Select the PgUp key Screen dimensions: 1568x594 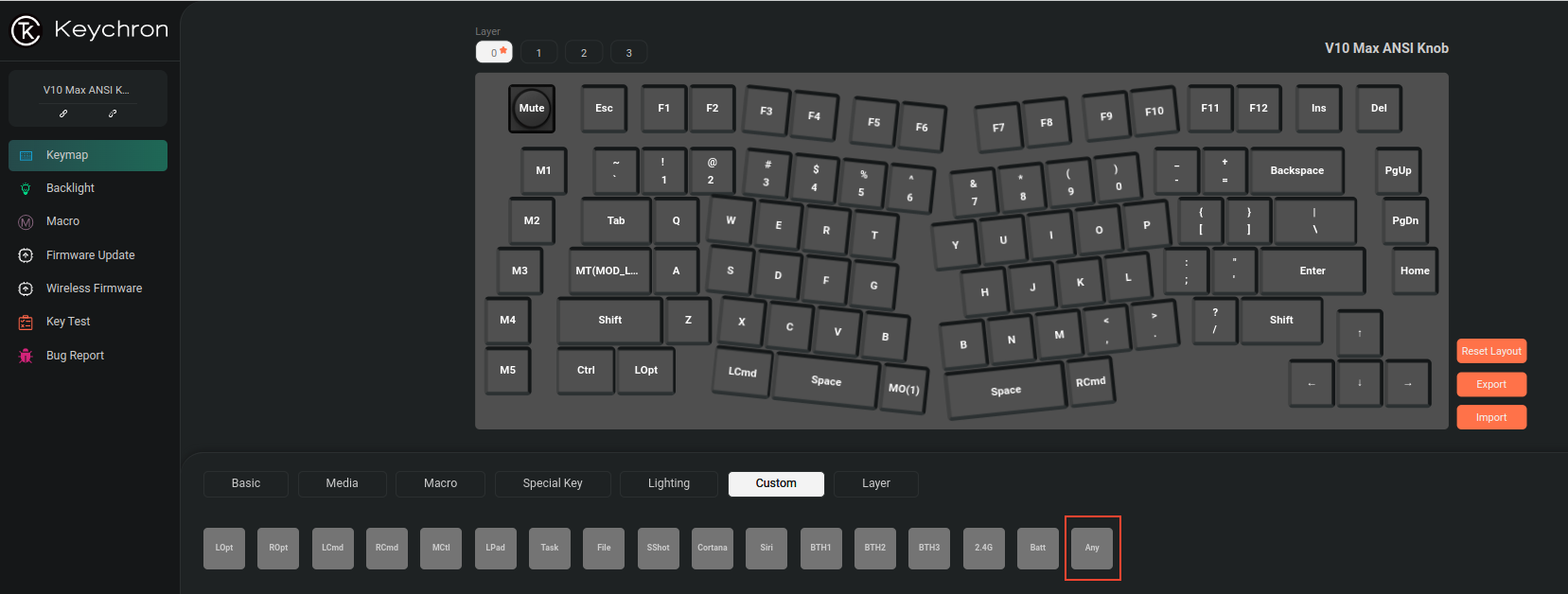click(1398, 170)
